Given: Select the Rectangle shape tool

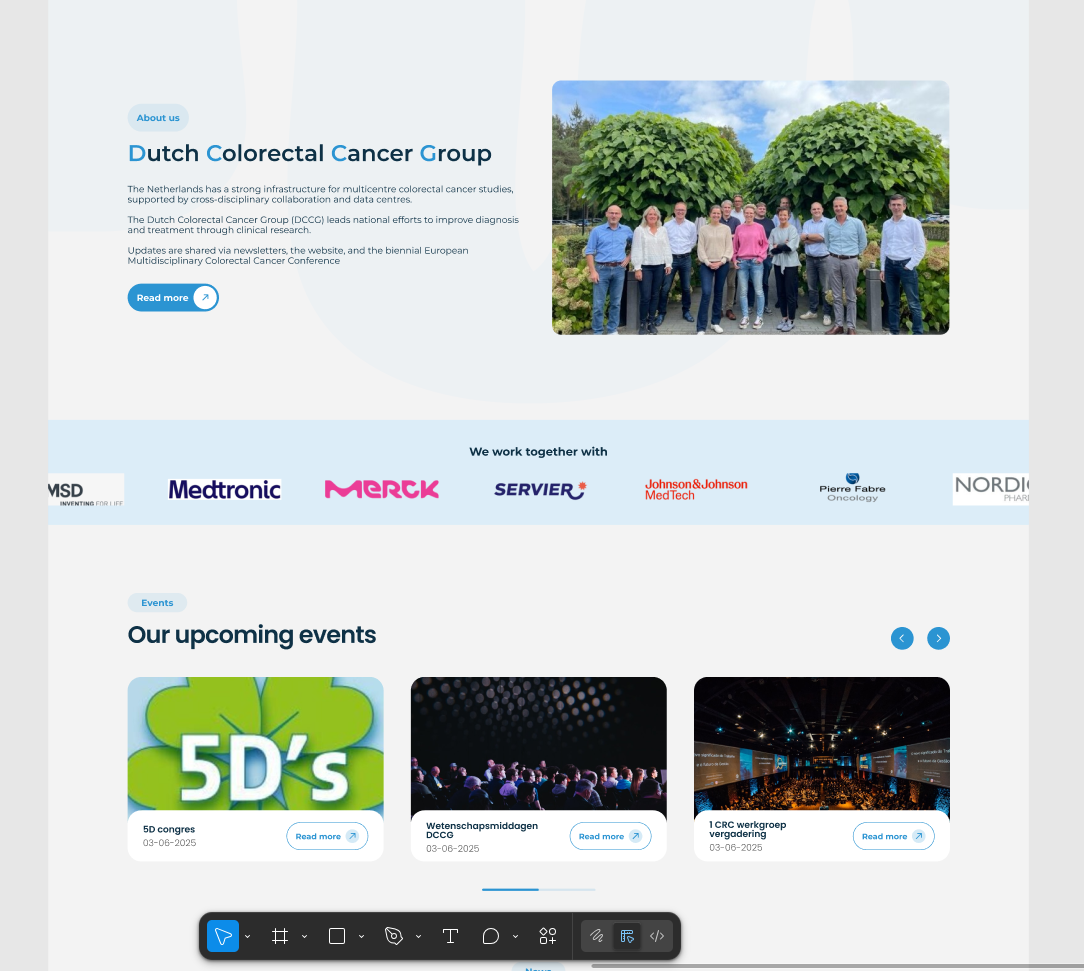Looking at the screenshot, I should coord(337,936).
